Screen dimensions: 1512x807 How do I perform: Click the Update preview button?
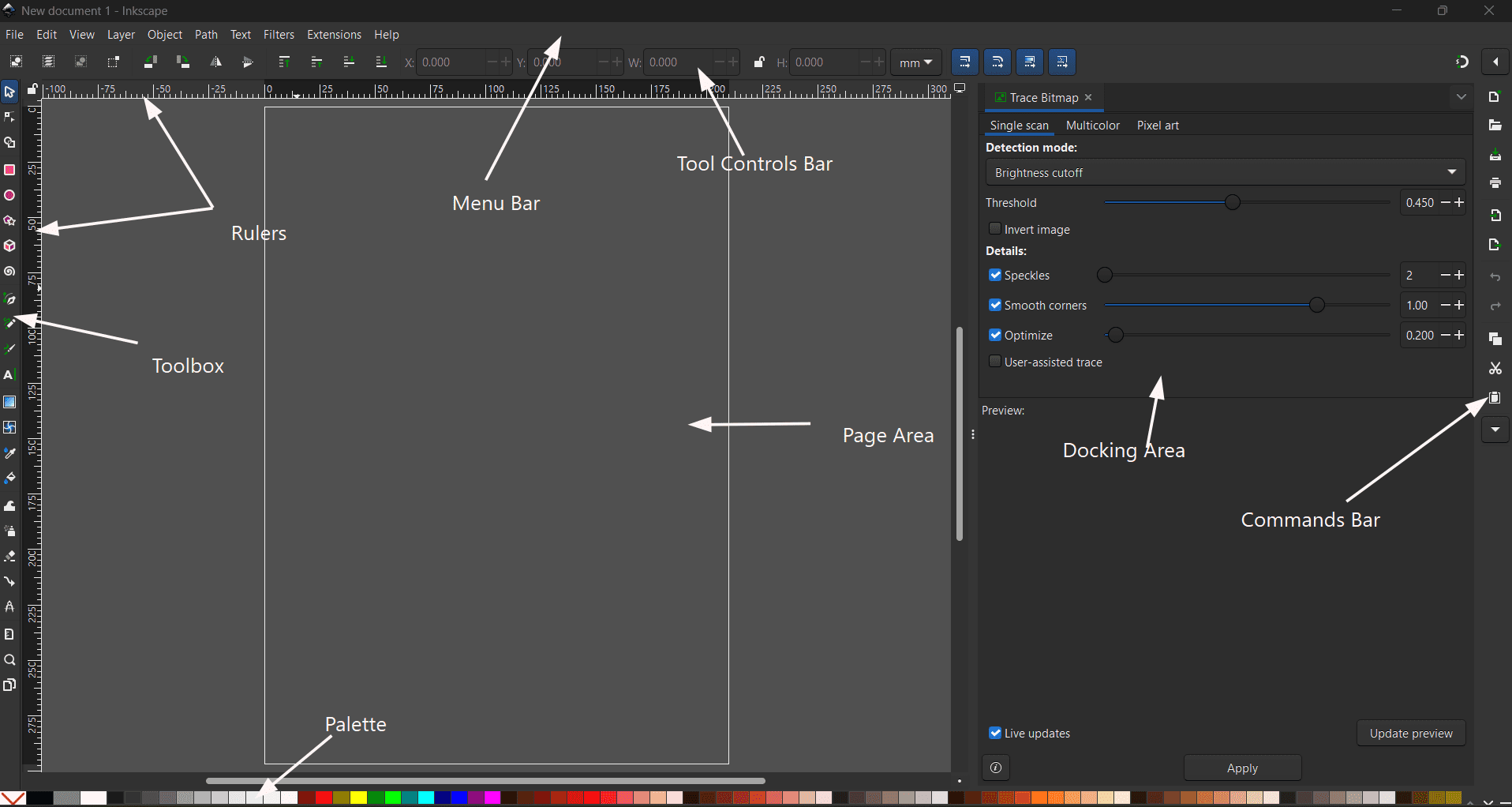[1411, 733]
